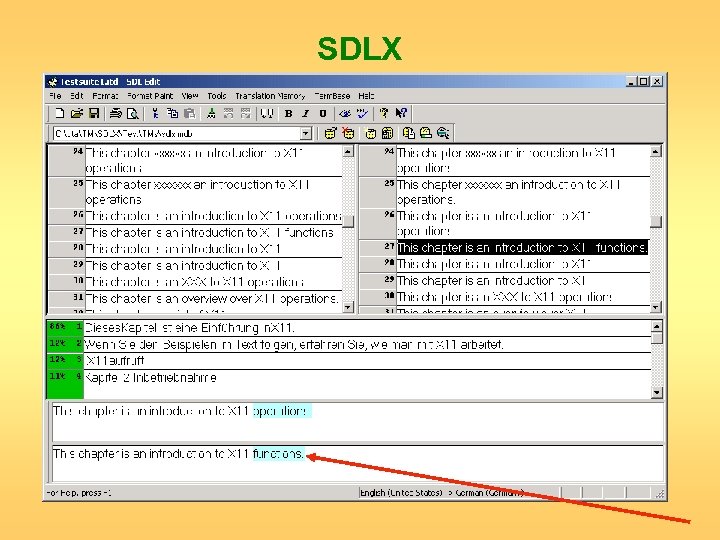Image resolution: width=720 pixels, height=540 pixels.
Task: Click the last TM icon with magnifier
Action: click(x=443, y=133)
